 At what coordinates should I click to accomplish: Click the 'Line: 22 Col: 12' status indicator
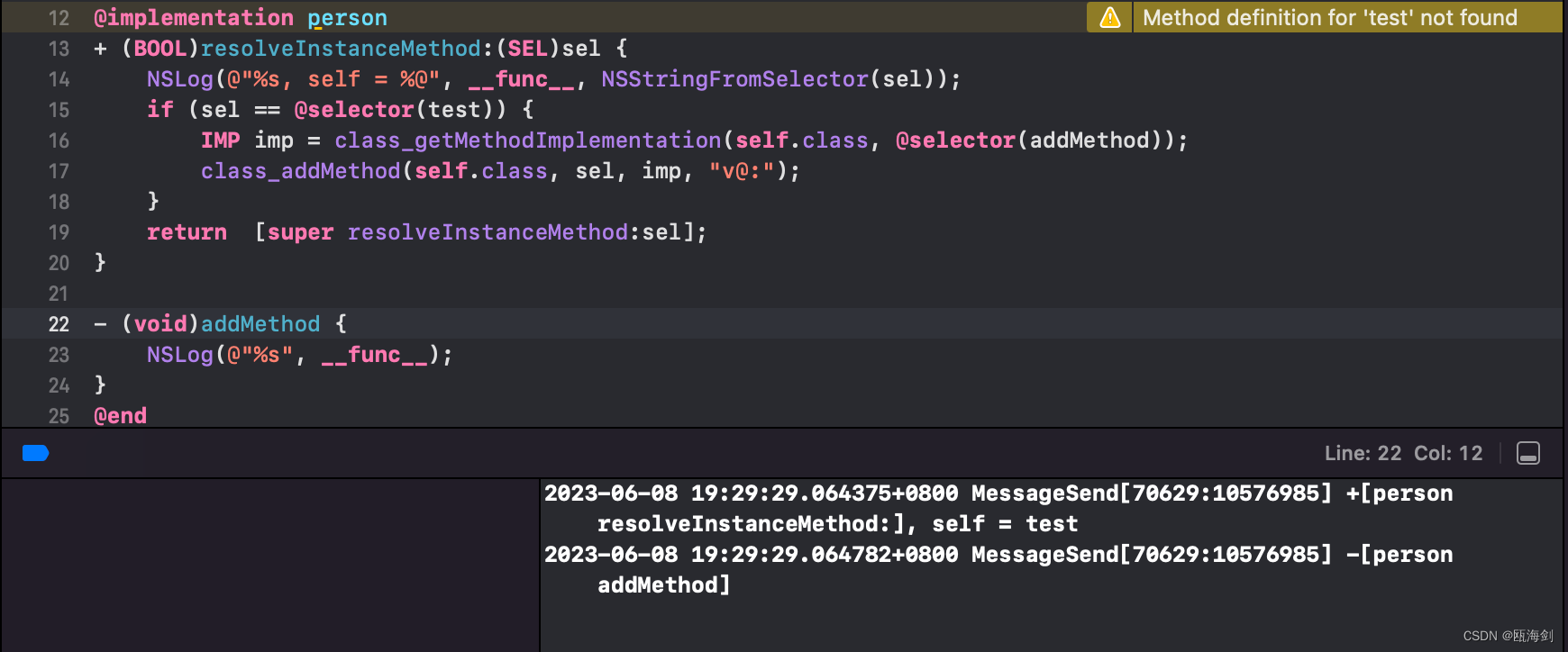point(1403,453)
